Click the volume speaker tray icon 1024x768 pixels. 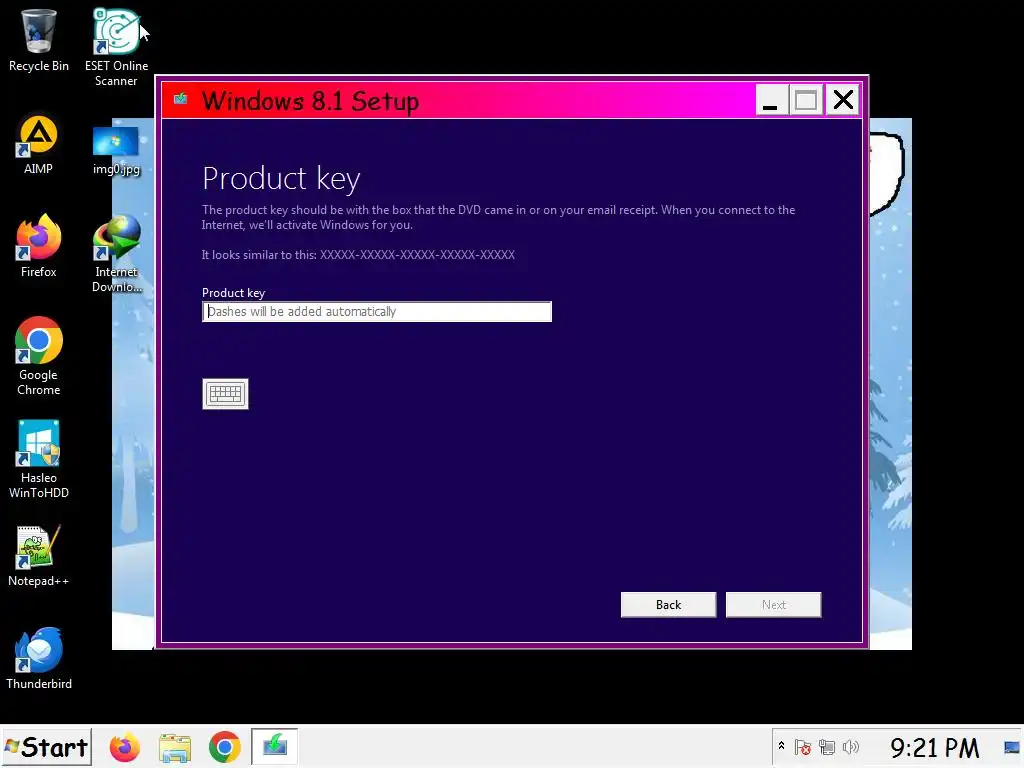tap(851, 747)
